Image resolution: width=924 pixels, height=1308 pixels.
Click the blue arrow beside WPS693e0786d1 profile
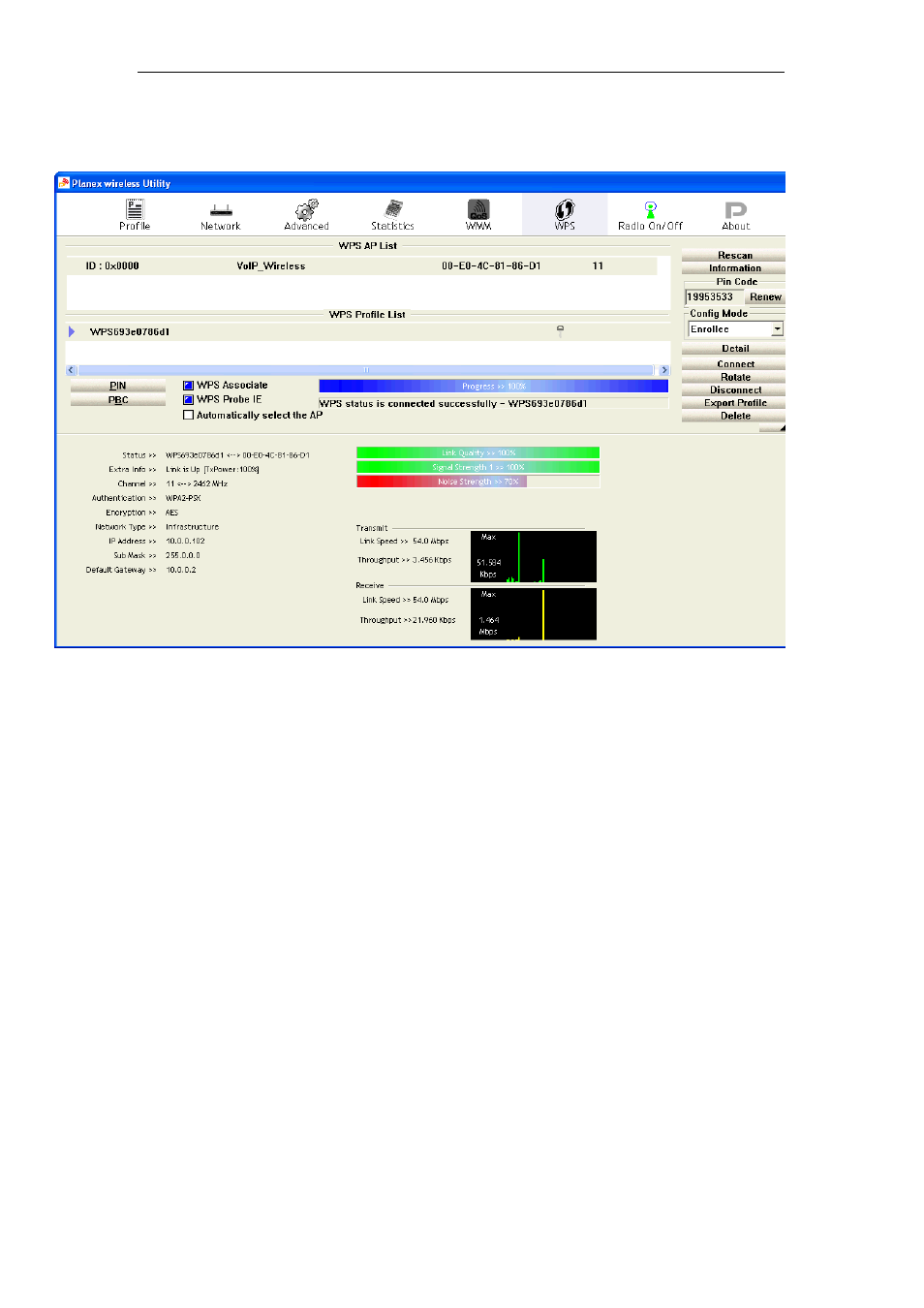click(72, 331)
